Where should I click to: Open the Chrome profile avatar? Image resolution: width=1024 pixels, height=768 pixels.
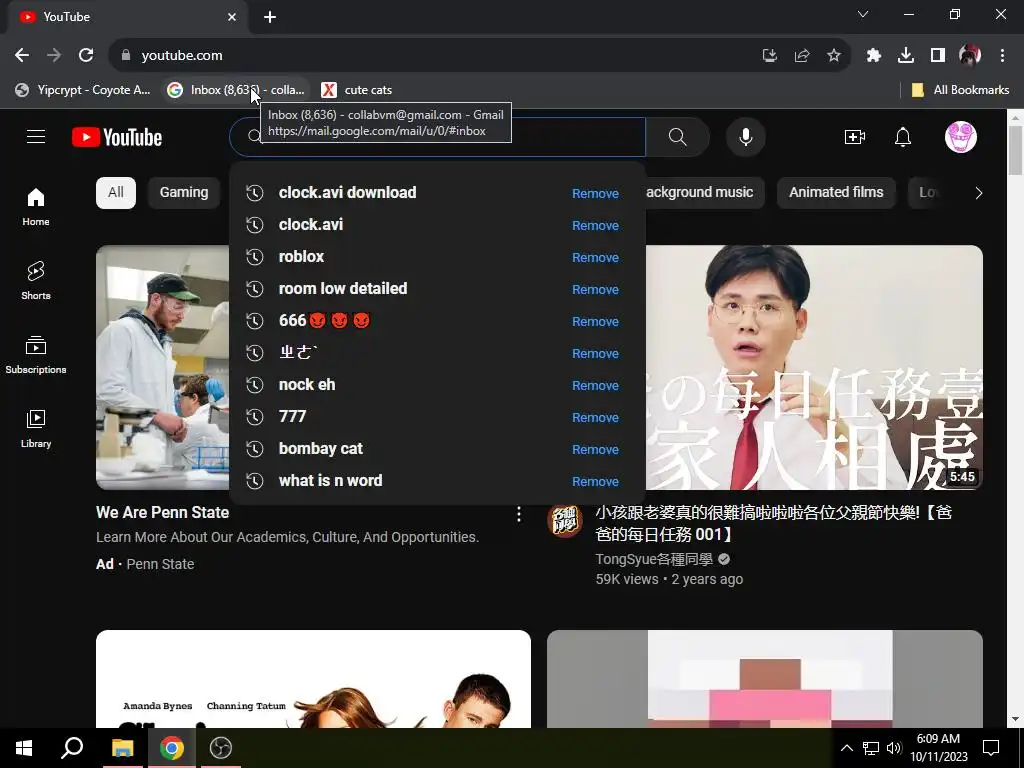pos(970,56)
